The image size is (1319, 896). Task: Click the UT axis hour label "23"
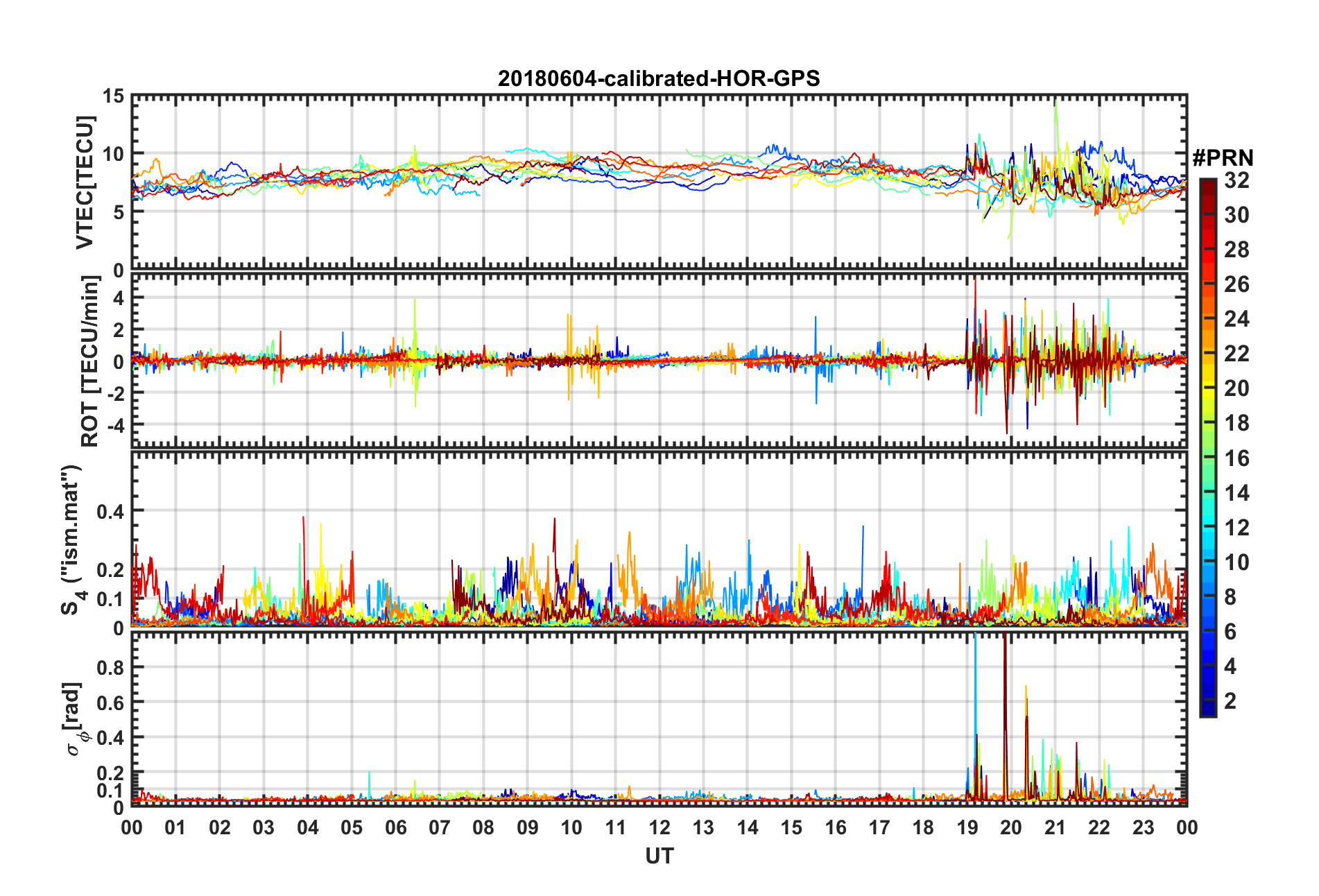(x=1144, y=827)
